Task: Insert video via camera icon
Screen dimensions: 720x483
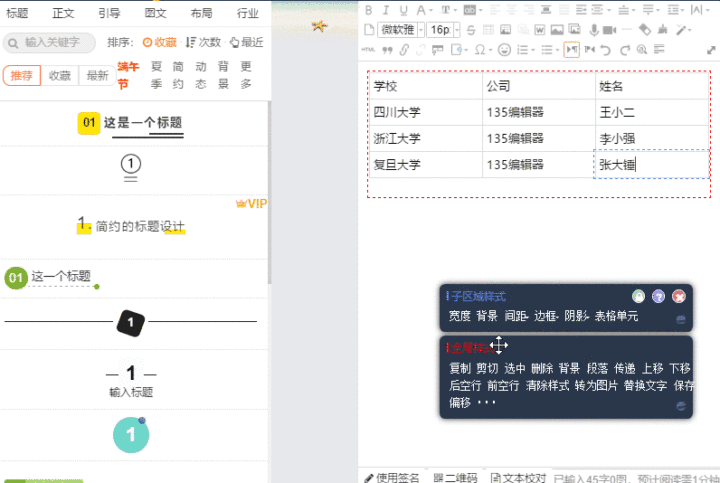Action: click(x=609, y=30)
